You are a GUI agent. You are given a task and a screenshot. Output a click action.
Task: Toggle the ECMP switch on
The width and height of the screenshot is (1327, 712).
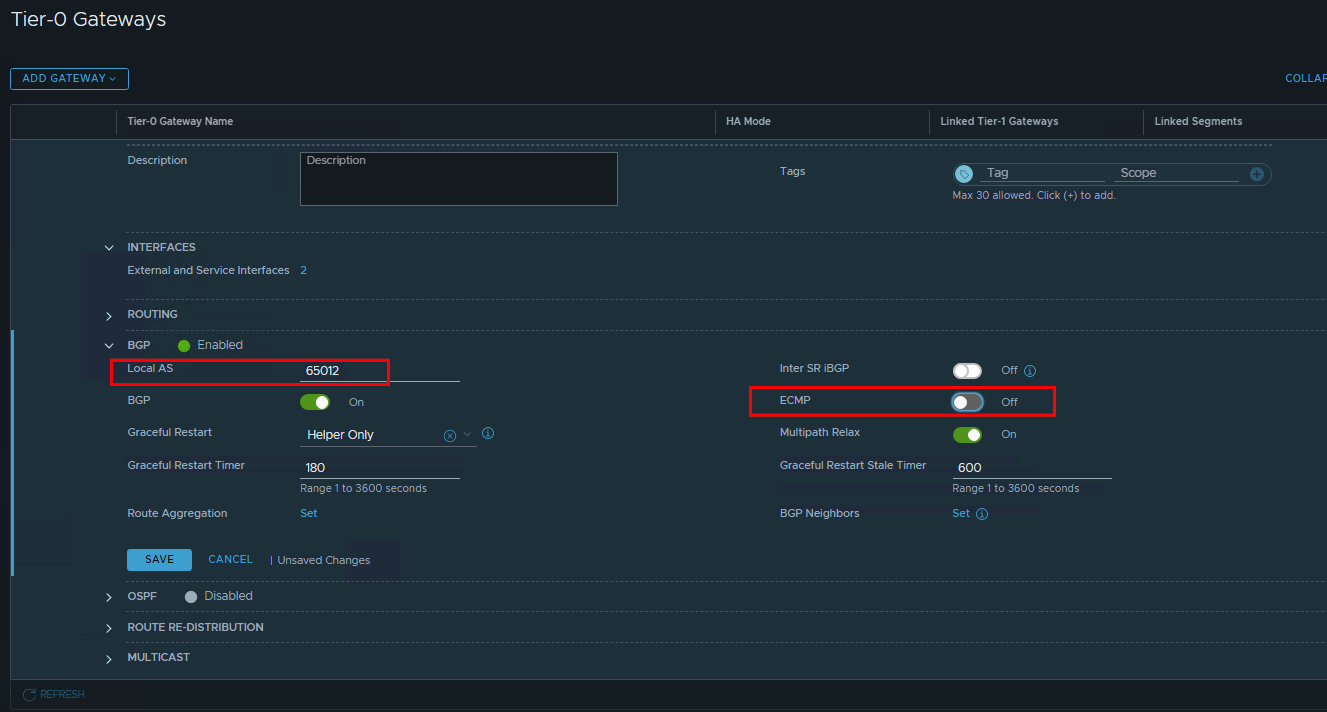(967, 402)
